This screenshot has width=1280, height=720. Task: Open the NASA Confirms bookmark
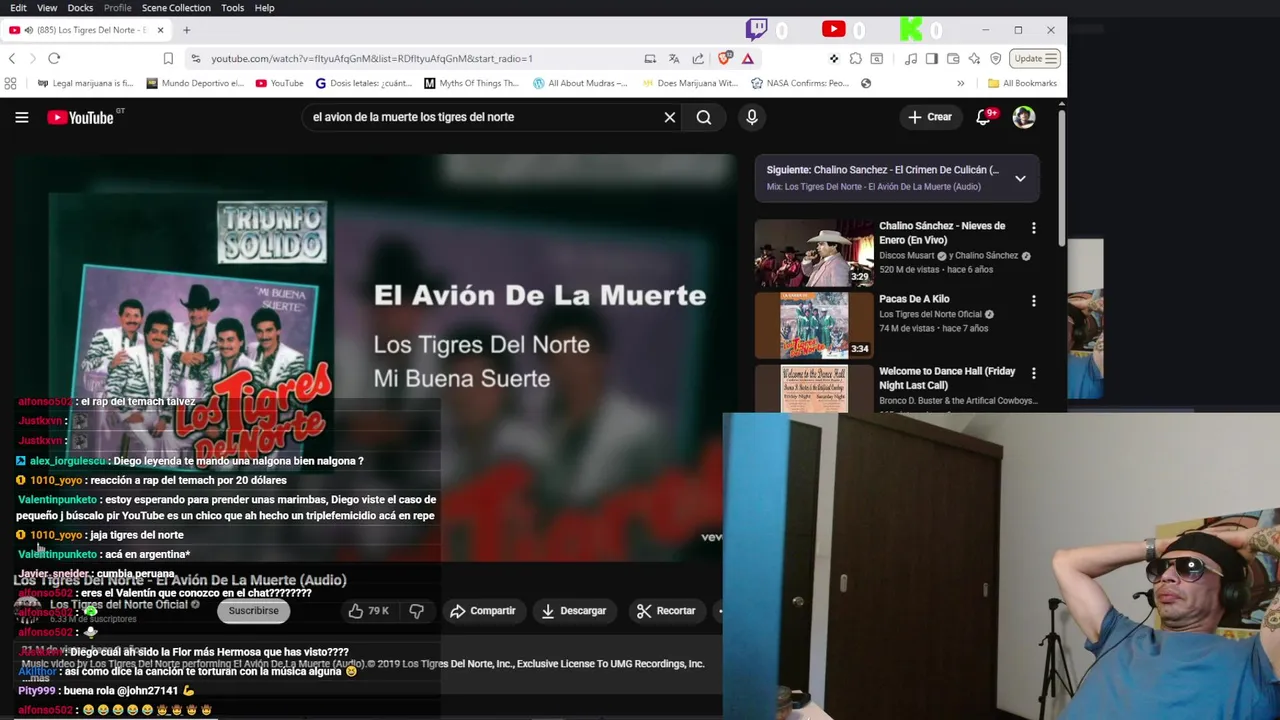pyautogui.click(x=800, y=83)
